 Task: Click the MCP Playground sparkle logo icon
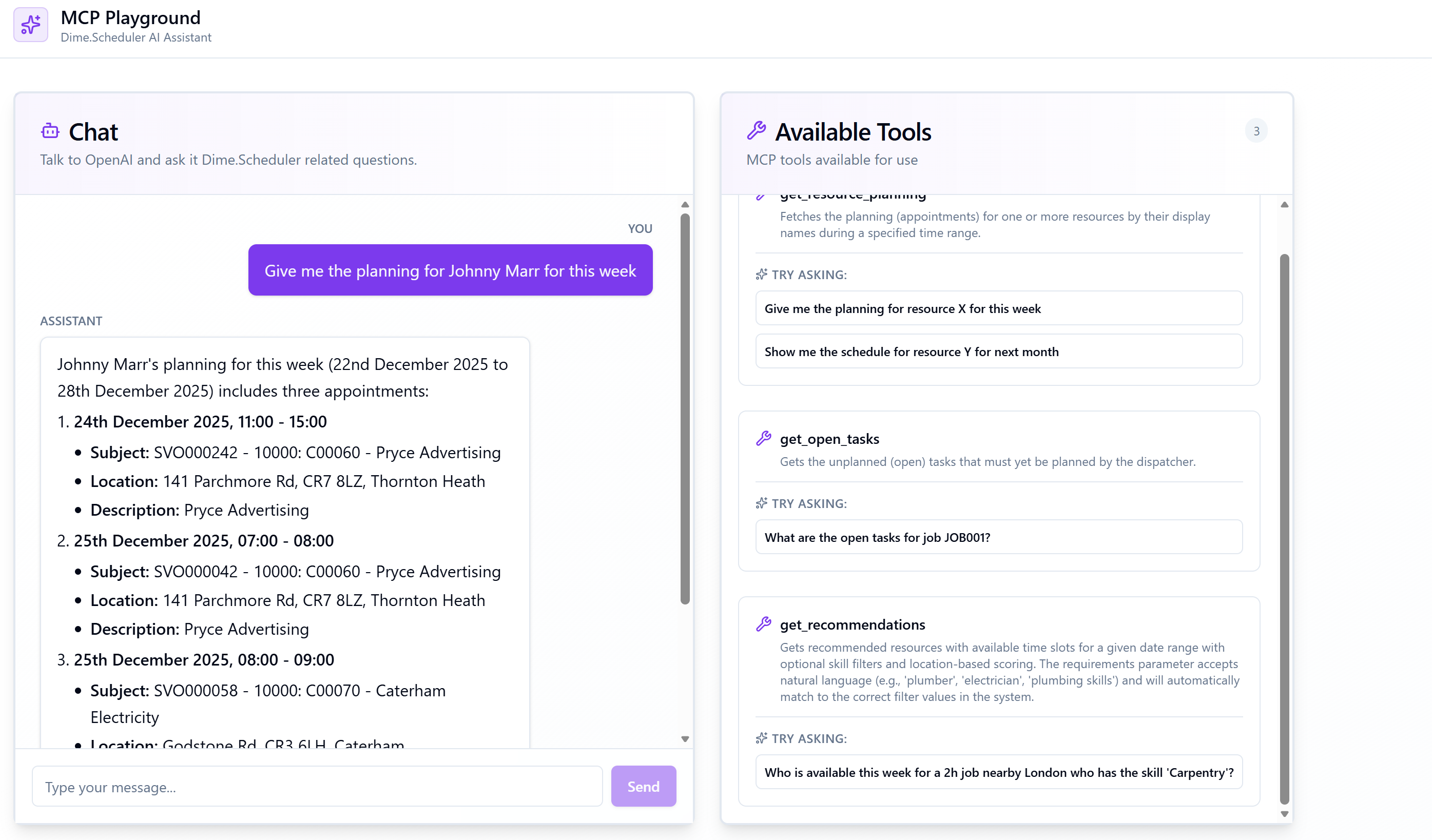coord(31,25)
